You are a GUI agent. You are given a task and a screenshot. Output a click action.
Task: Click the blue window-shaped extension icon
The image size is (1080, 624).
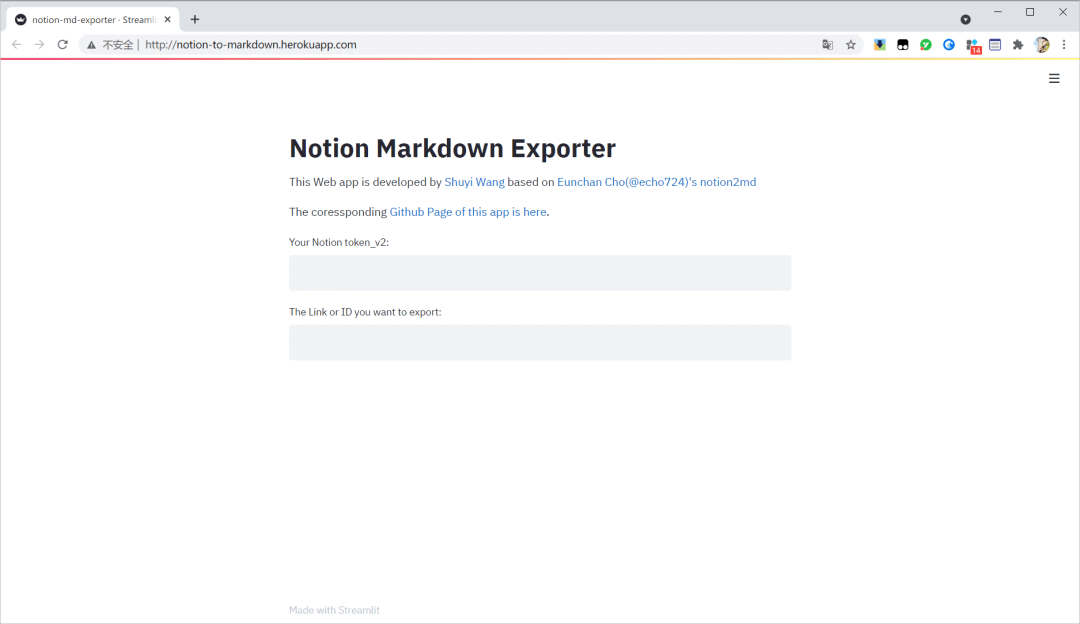pos(995,45)
